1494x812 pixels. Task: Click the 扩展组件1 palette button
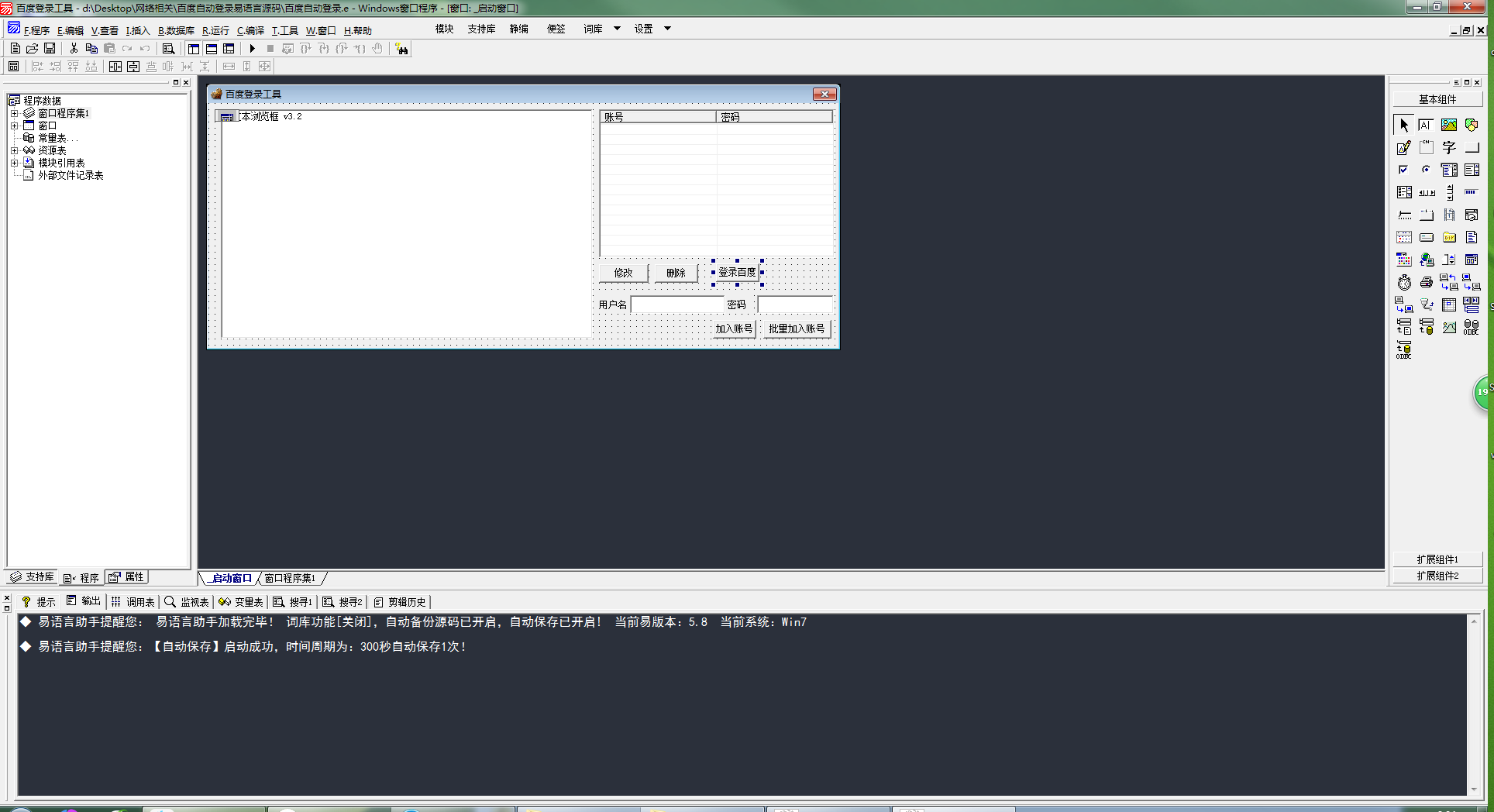tap(1437, 559)
